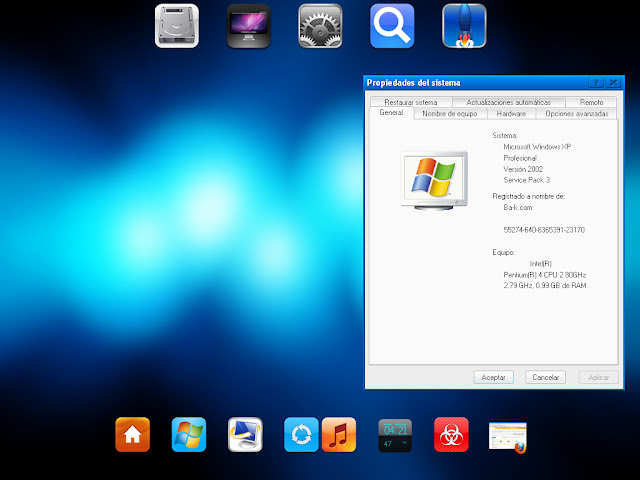This screenshot has width=640, height=480.
Task: Click the Aplicar button
Action: (598, 377)
